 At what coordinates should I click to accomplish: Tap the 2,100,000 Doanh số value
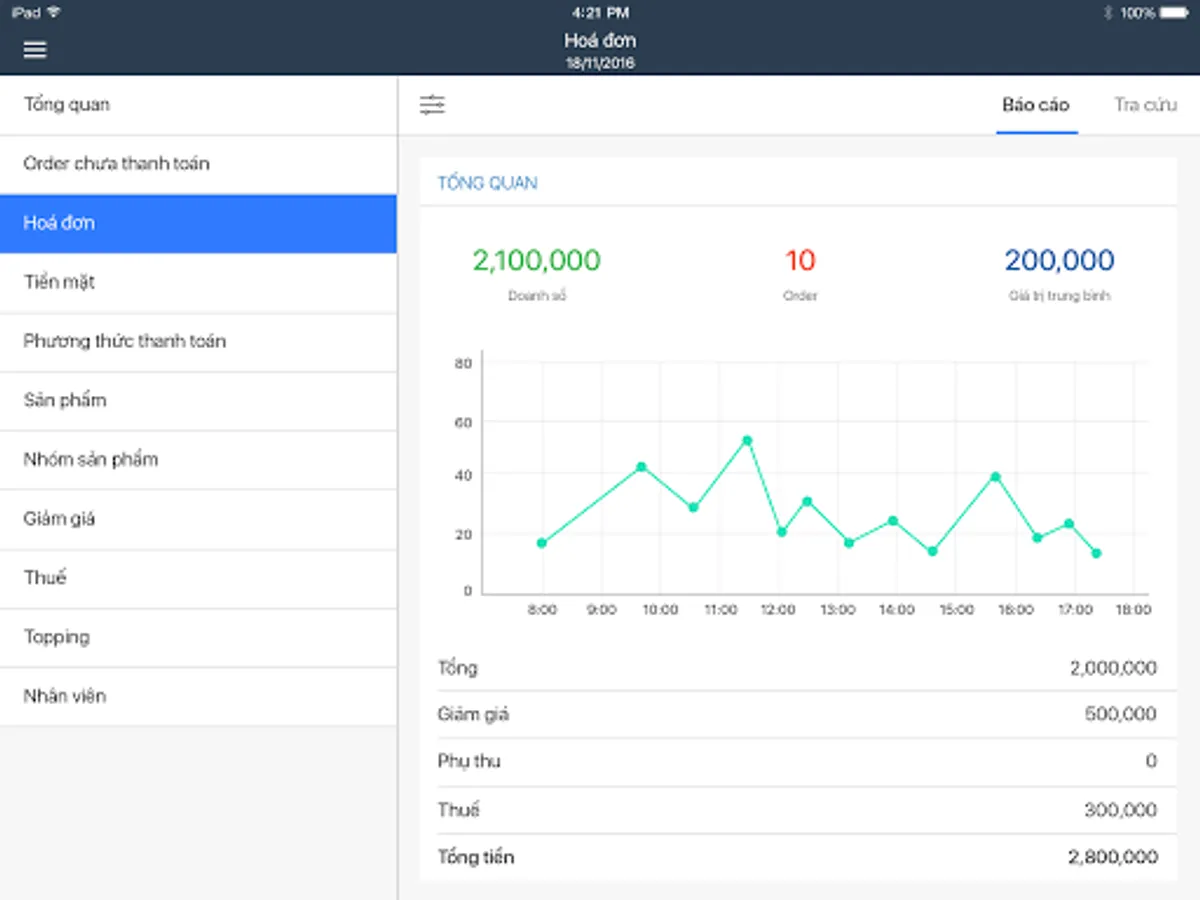[537, 261]
